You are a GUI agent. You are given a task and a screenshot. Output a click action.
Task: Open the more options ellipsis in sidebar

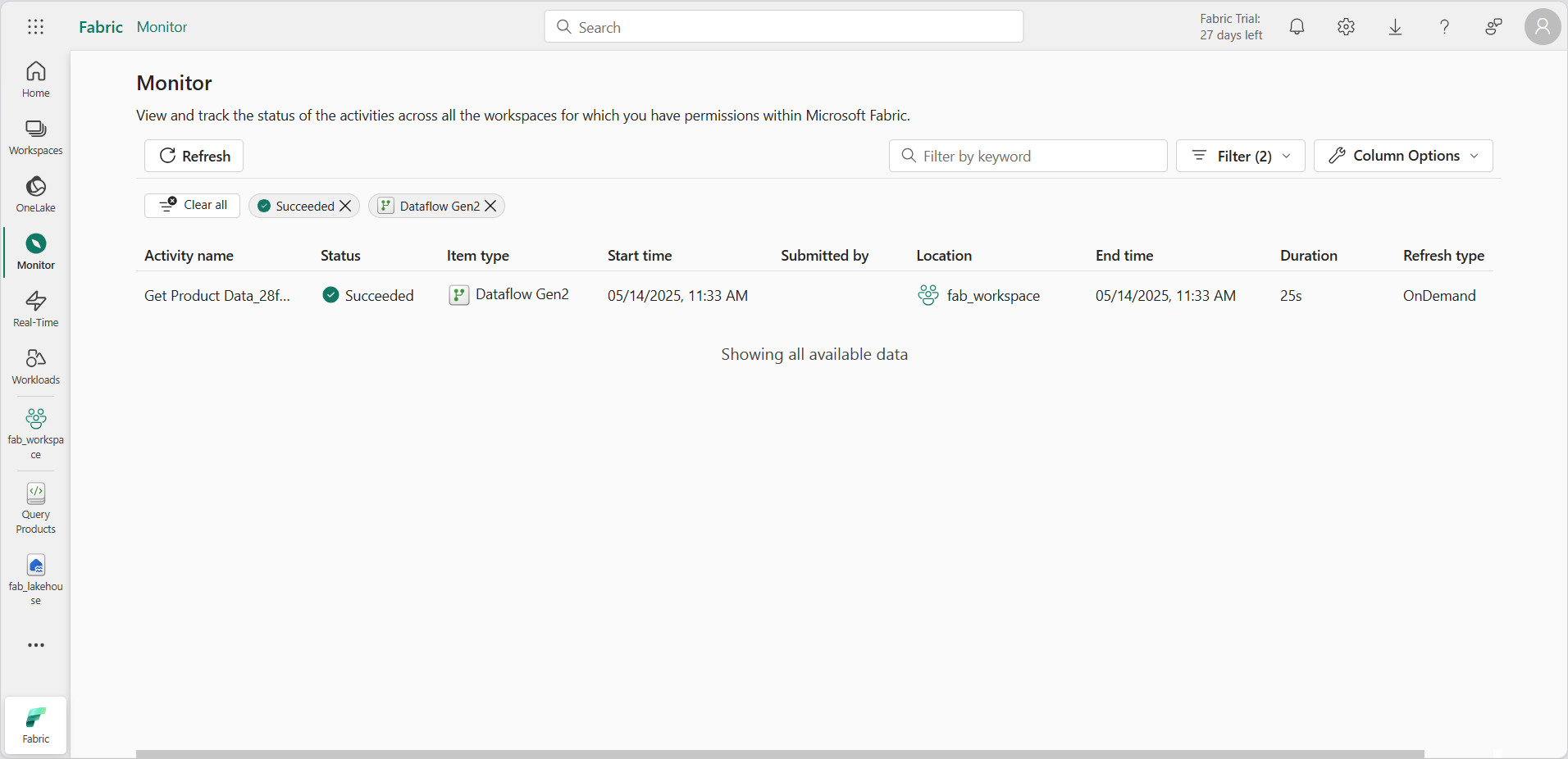point(35,645)
